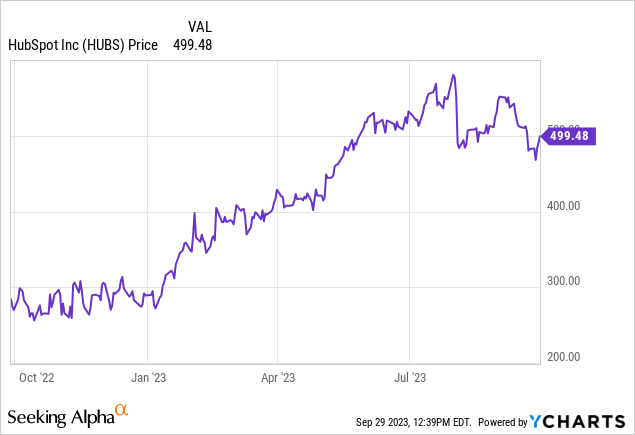Click the VAL column header

(x=200, y=25)
